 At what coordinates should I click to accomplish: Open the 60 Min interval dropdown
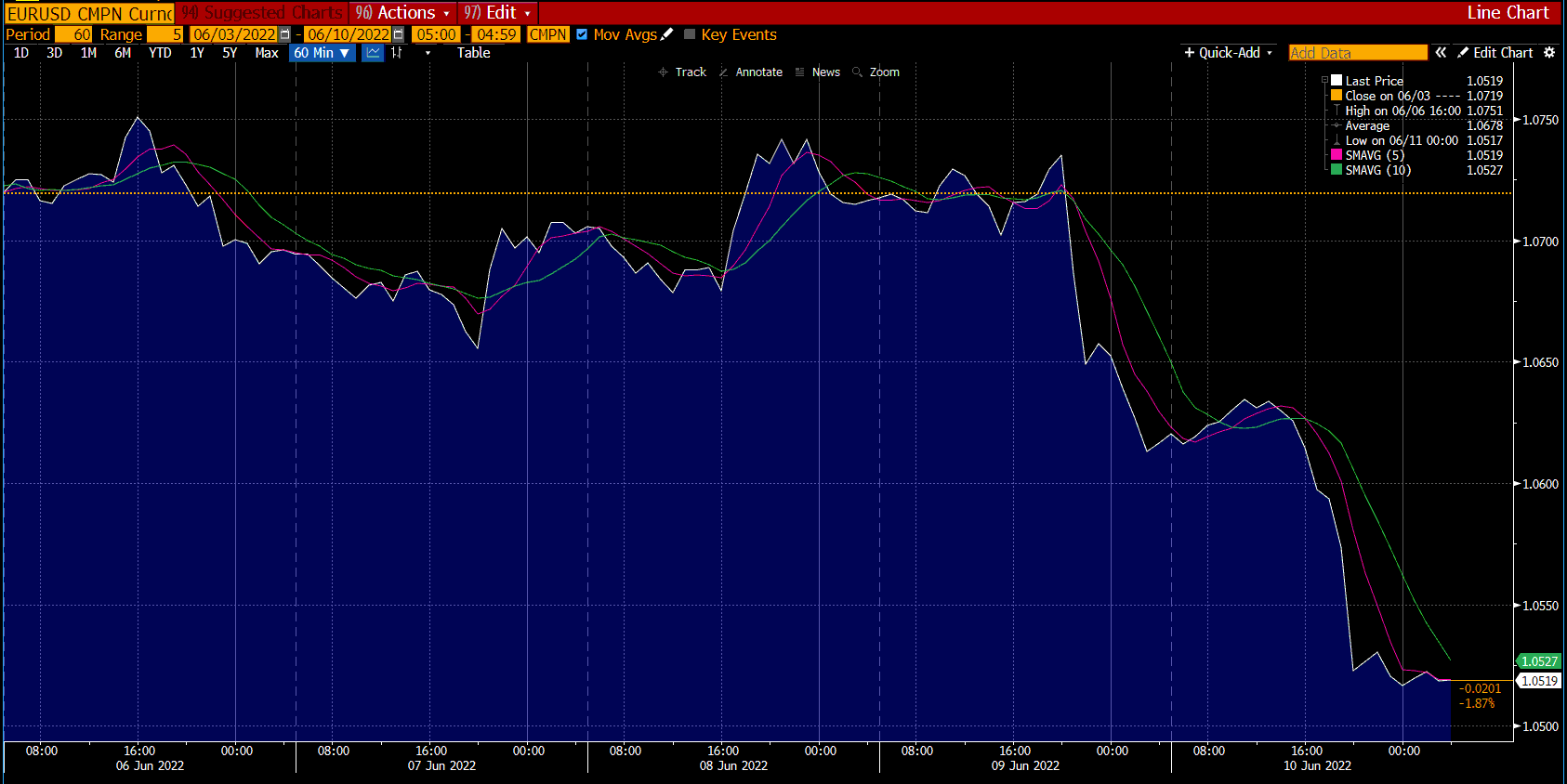[x=322, y=53]
